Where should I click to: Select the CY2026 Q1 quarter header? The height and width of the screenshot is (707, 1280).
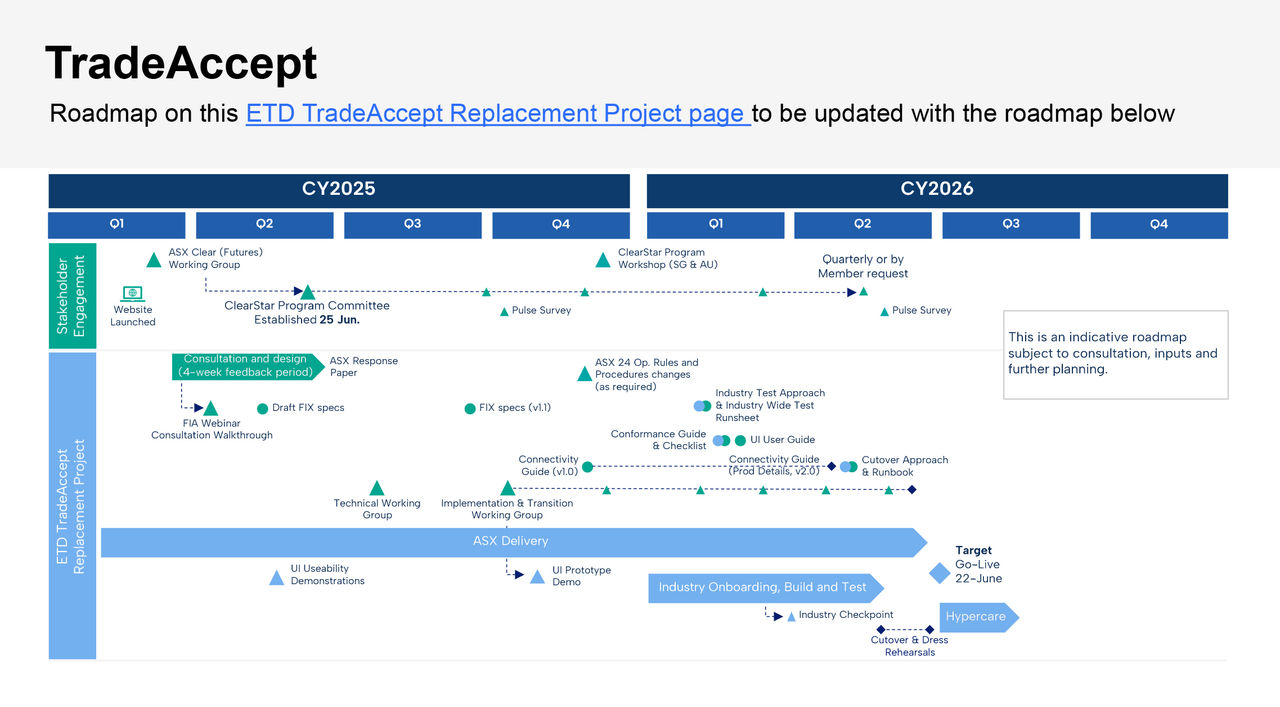coord(716,225)
